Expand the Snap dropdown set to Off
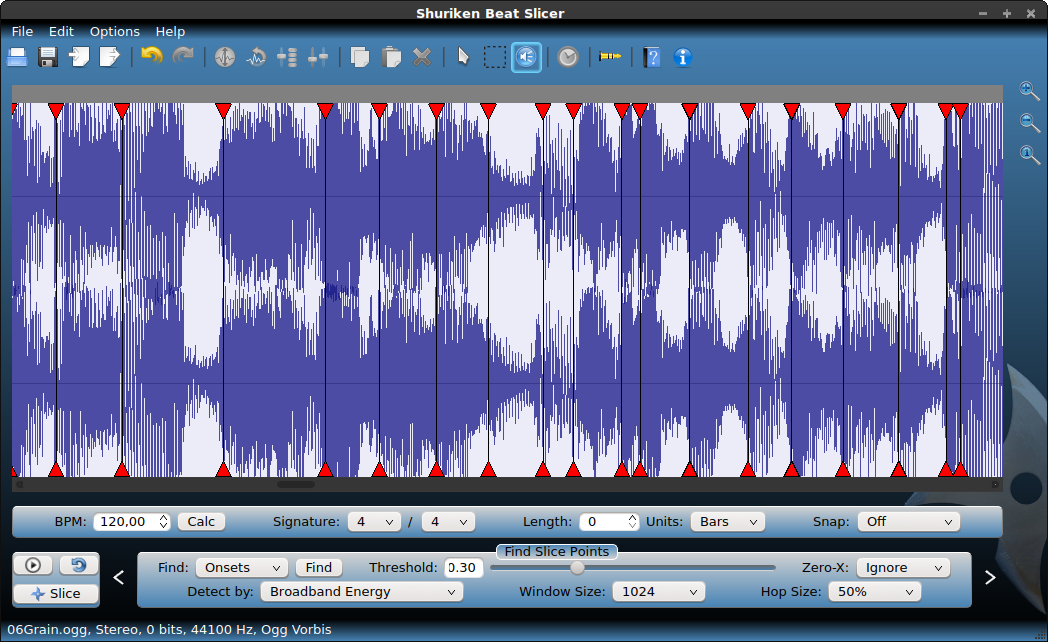This screenshot has height=642, width=1048. point(908,522)
